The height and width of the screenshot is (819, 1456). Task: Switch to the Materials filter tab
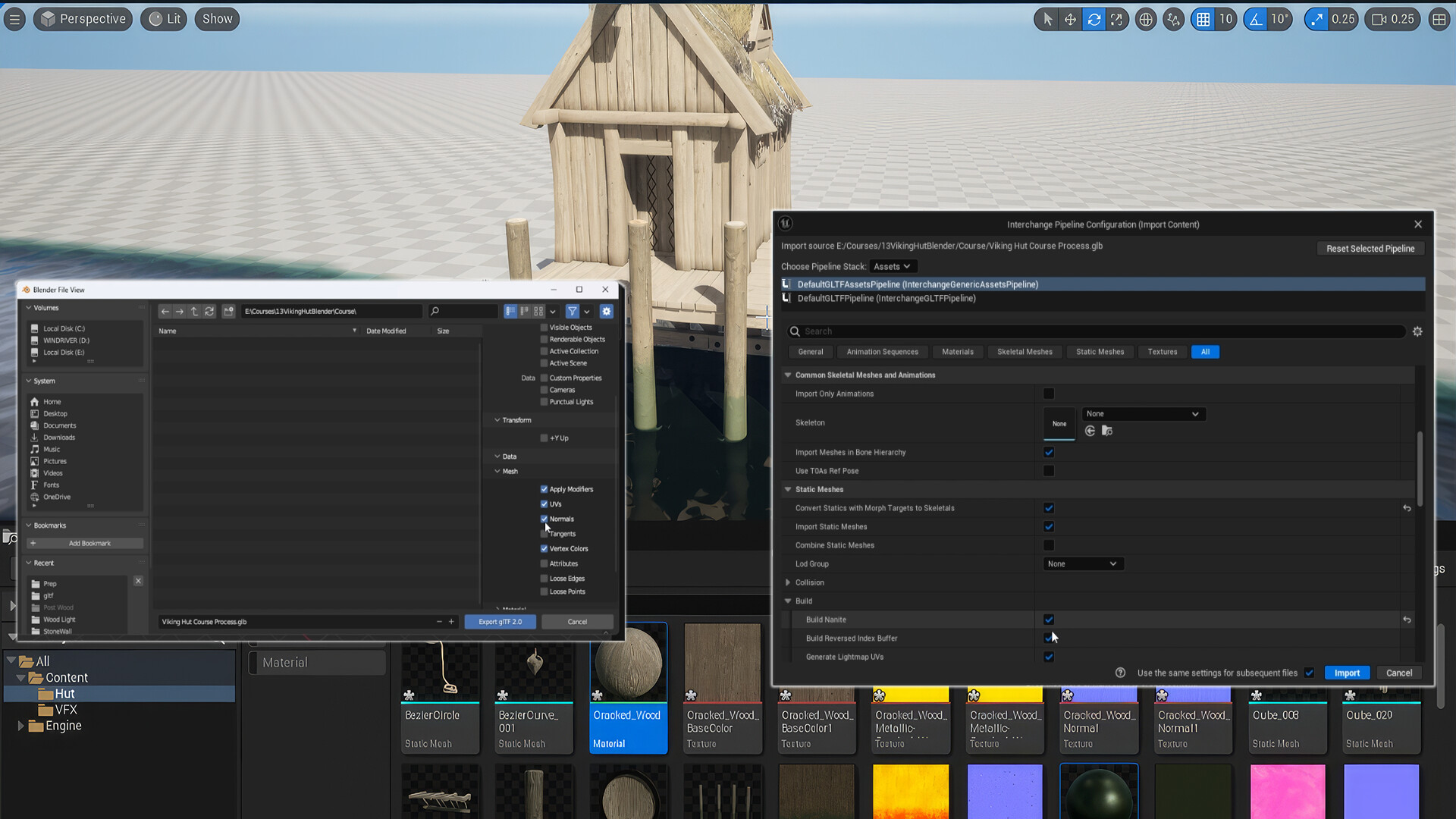click(x=958, y=351)
